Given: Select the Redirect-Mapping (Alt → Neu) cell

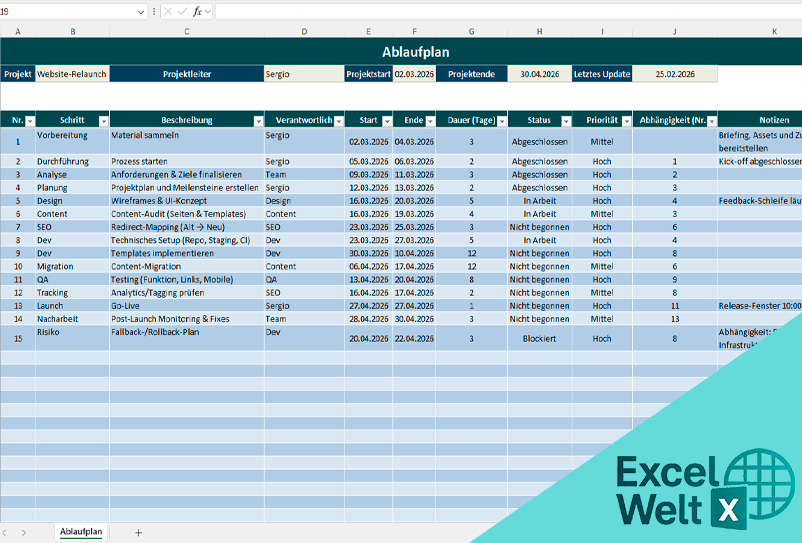Looking at the screenshot, I should [187, 227].
